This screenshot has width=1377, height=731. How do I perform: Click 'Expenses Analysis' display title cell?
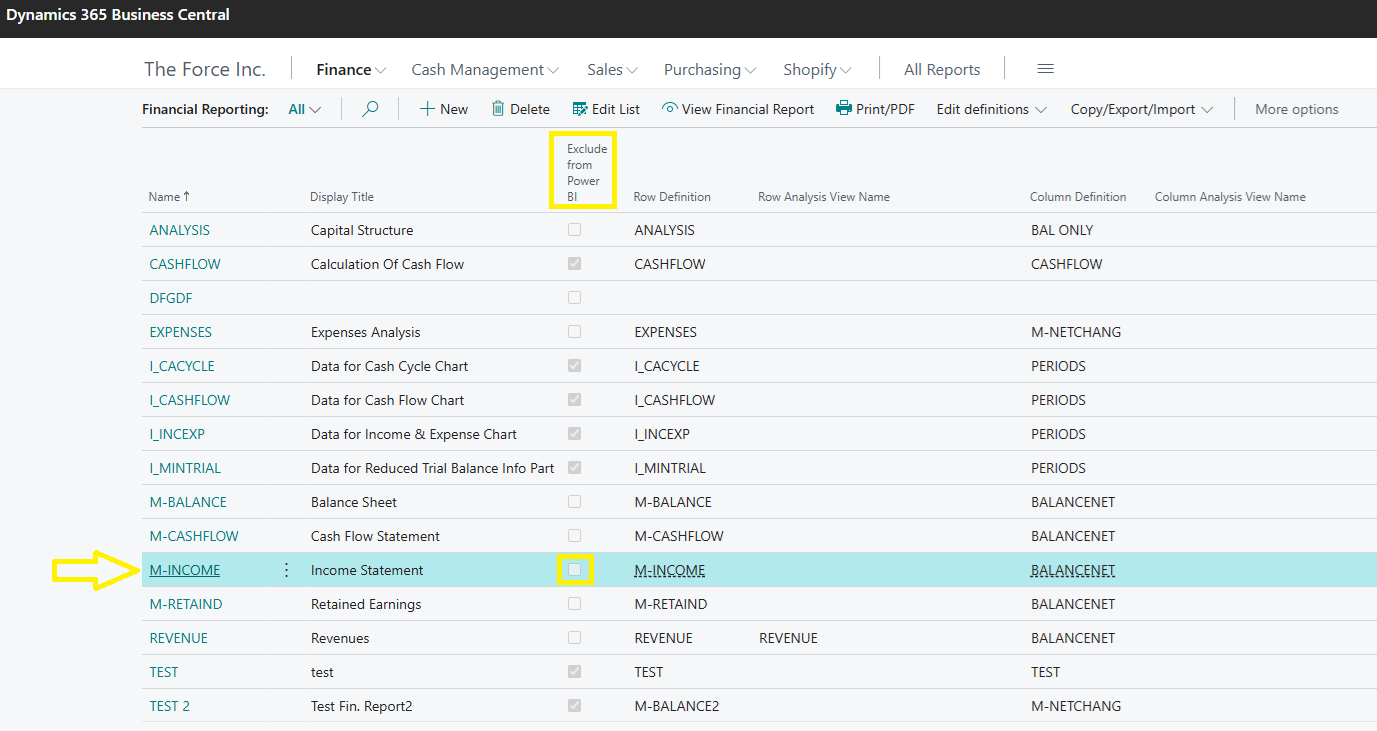point(366,332)
